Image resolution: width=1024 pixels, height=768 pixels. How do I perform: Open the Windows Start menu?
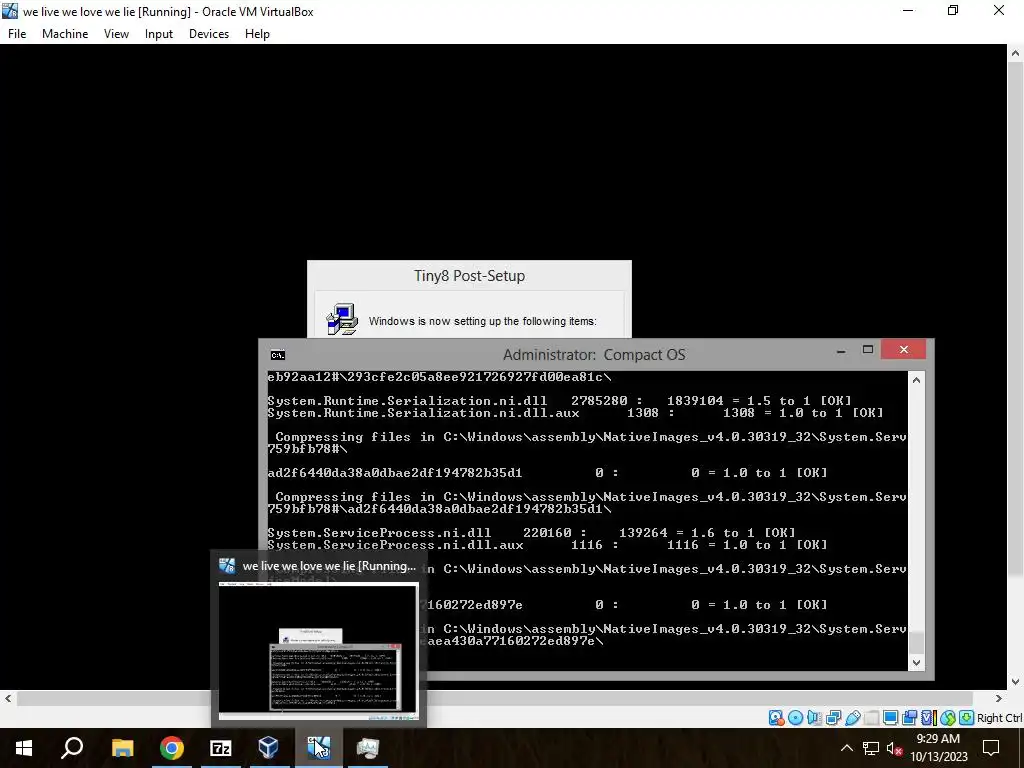pos(24,748)
